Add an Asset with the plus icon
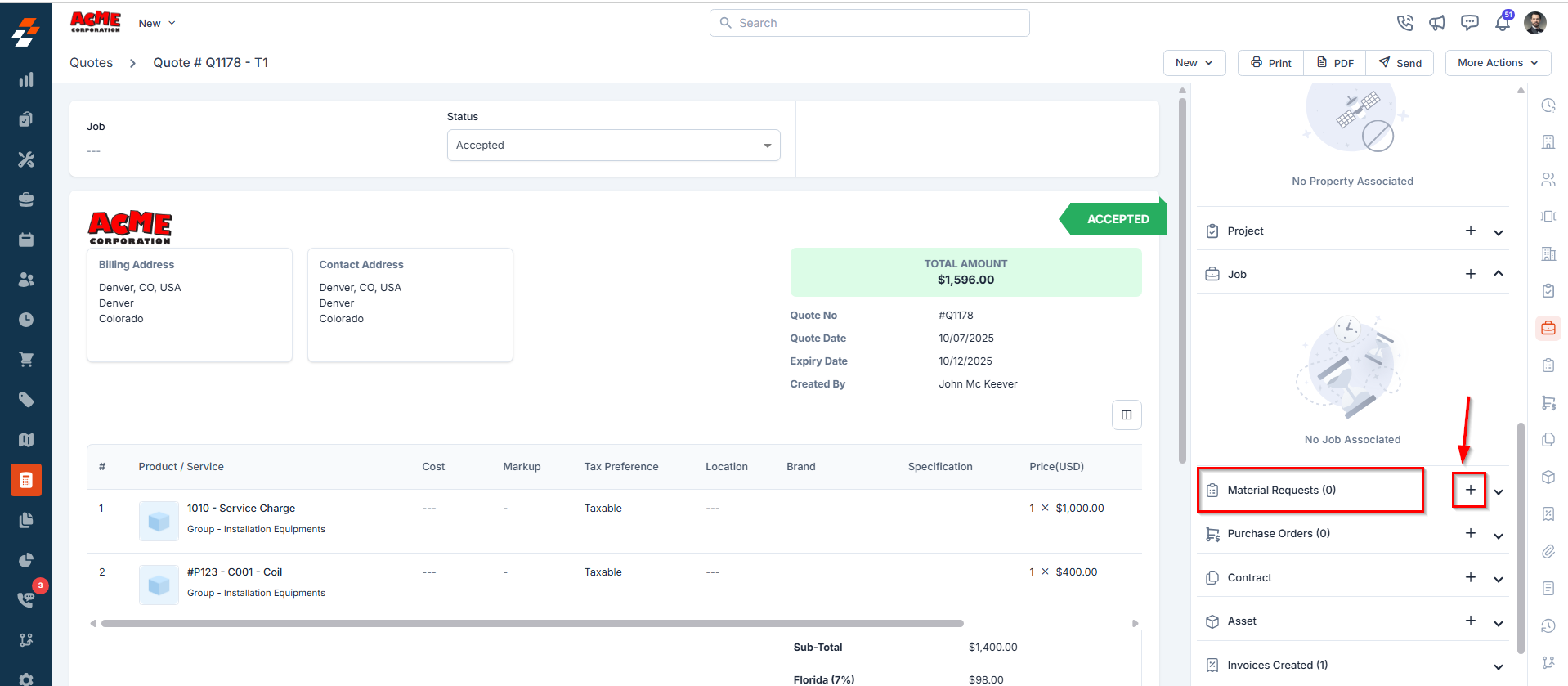This screenshot has height=686, width=1568. pos(1470,621)
